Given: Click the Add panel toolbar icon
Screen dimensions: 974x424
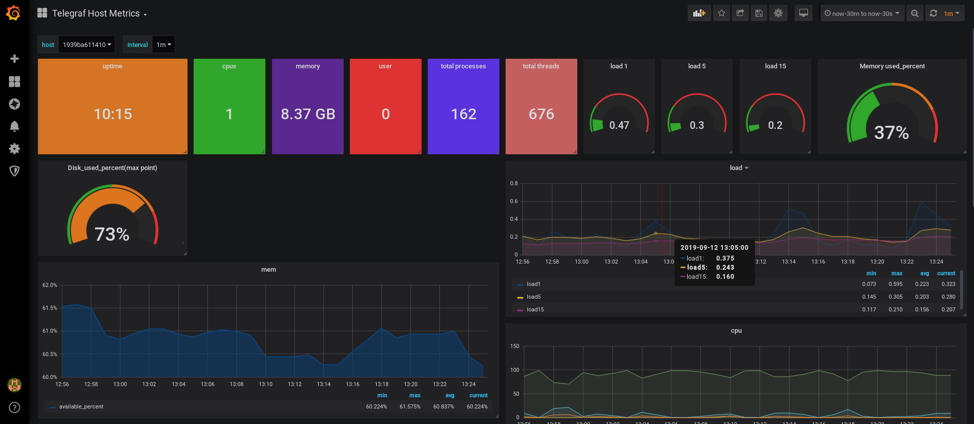Looking at the screenshot, I should (x=699, y=13).
